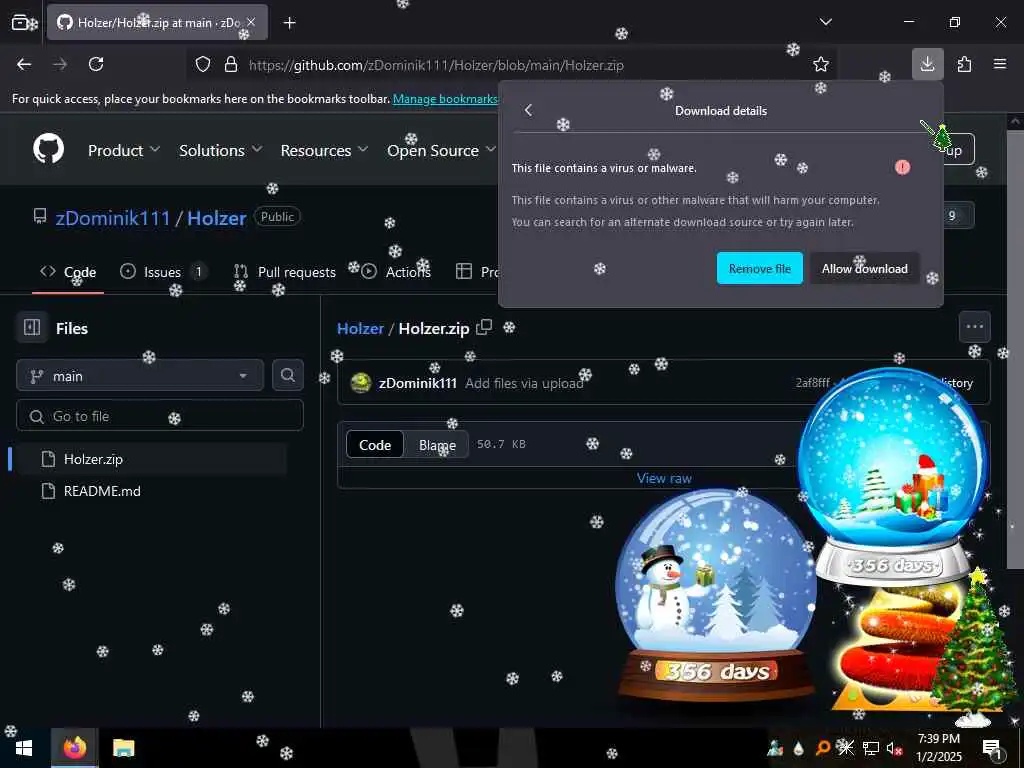
Task: Open the main branch selector dropdown
Action: [x=140, y=376]
